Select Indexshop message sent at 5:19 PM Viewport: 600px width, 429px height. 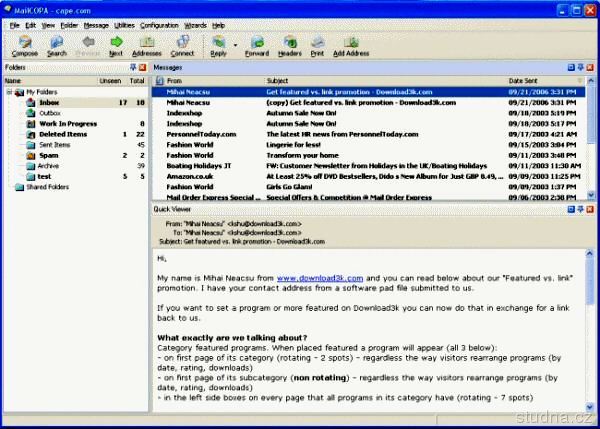pos(369,113)
